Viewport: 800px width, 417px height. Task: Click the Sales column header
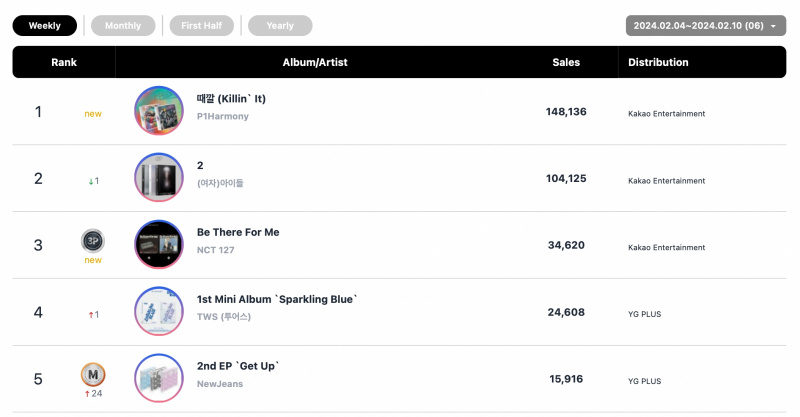pyautogui.click(x=566, y=62)
